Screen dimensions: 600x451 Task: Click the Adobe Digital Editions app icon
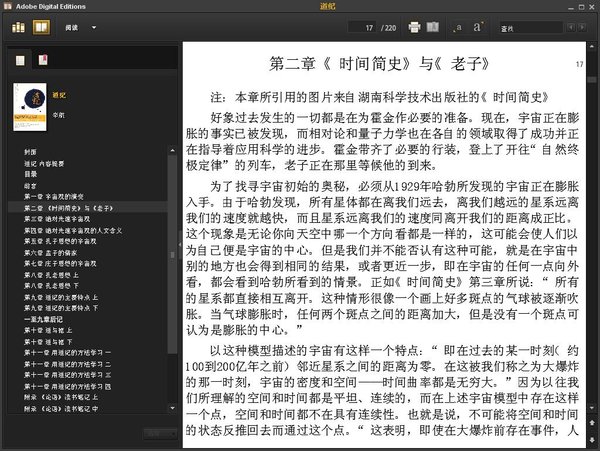pyautogui.click(x=7, y=6)
